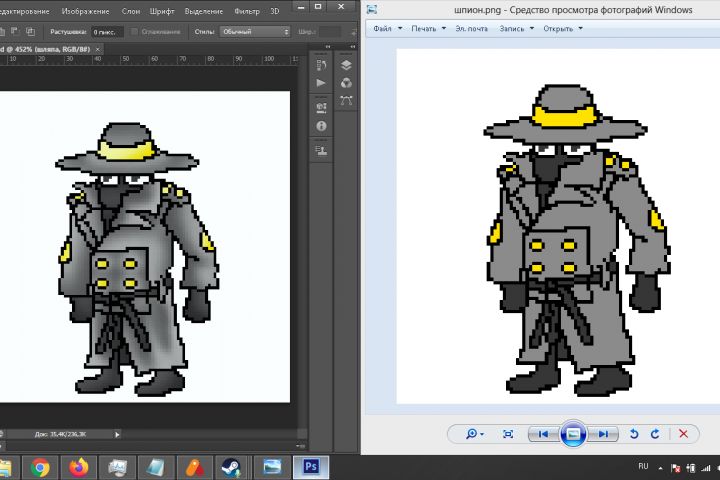The image size is (720, 480).
Task: Open the Печать dropdown menu
Action: [x=427, y=28]
